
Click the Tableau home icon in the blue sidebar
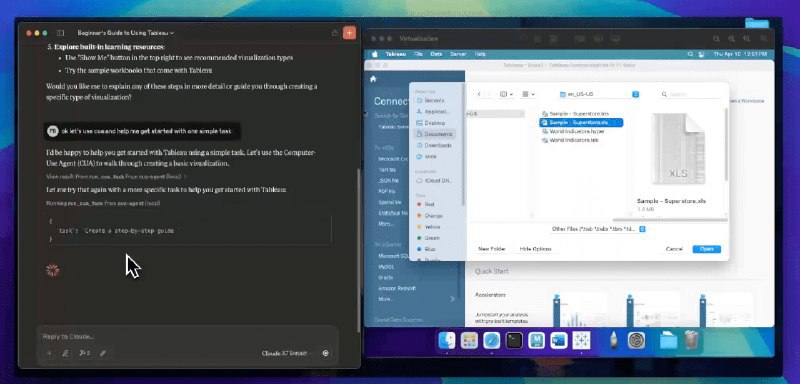pos(373,79)
